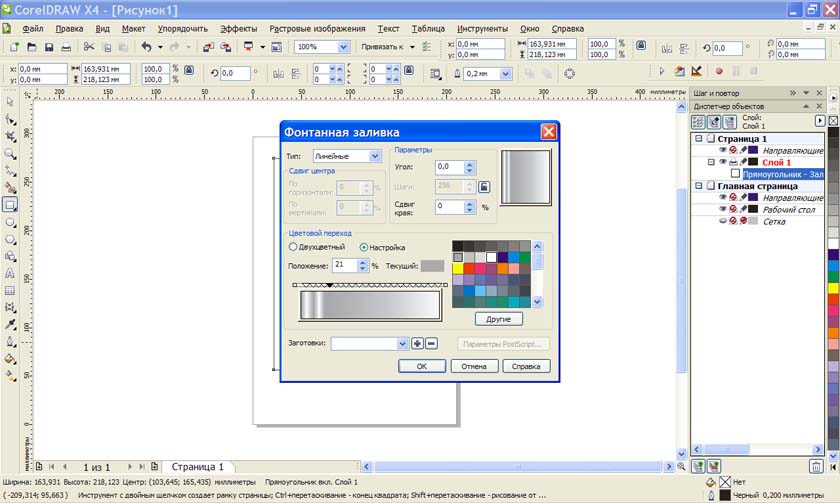
Task: Open the Упорядочить menu
Action: point(183,29)
